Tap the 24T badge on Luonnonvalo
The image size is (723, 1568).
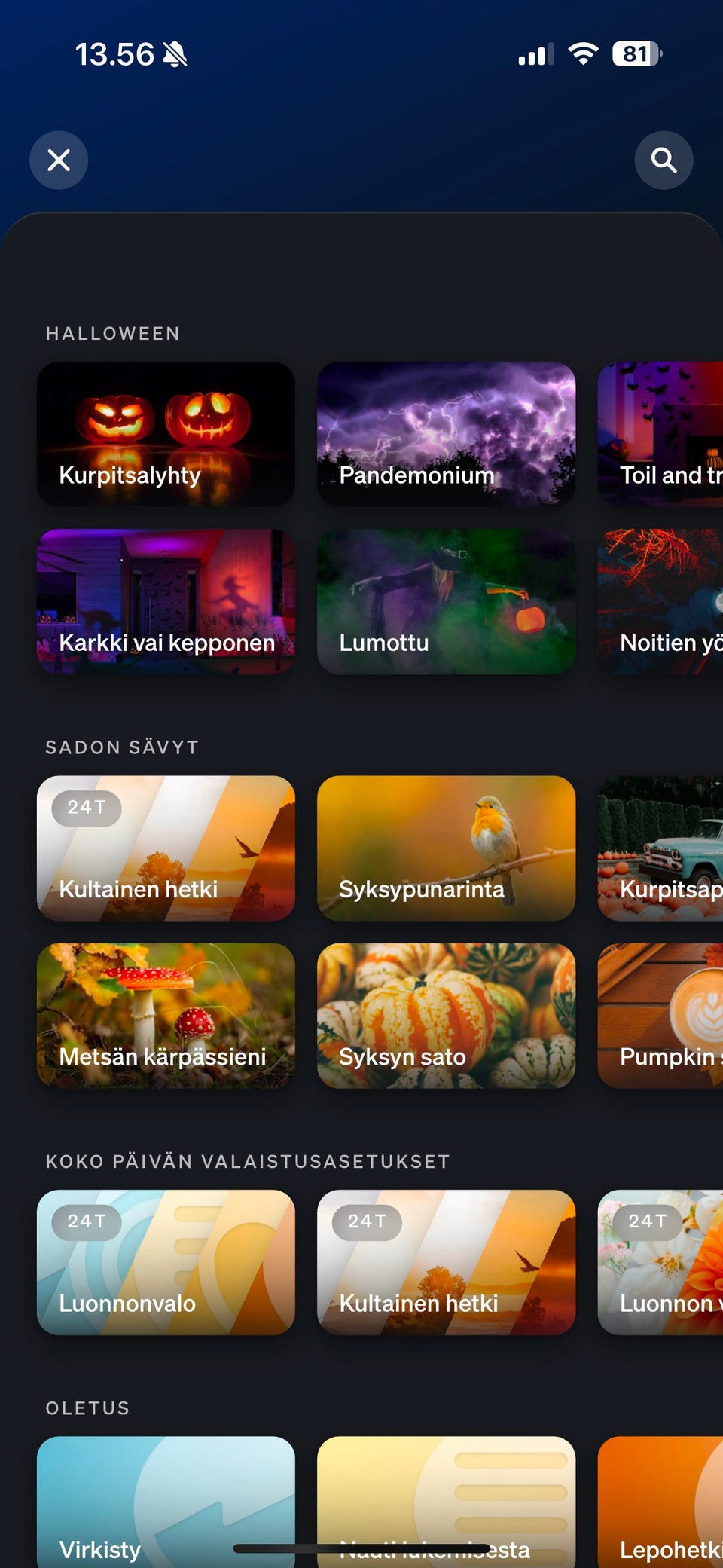87,1221
